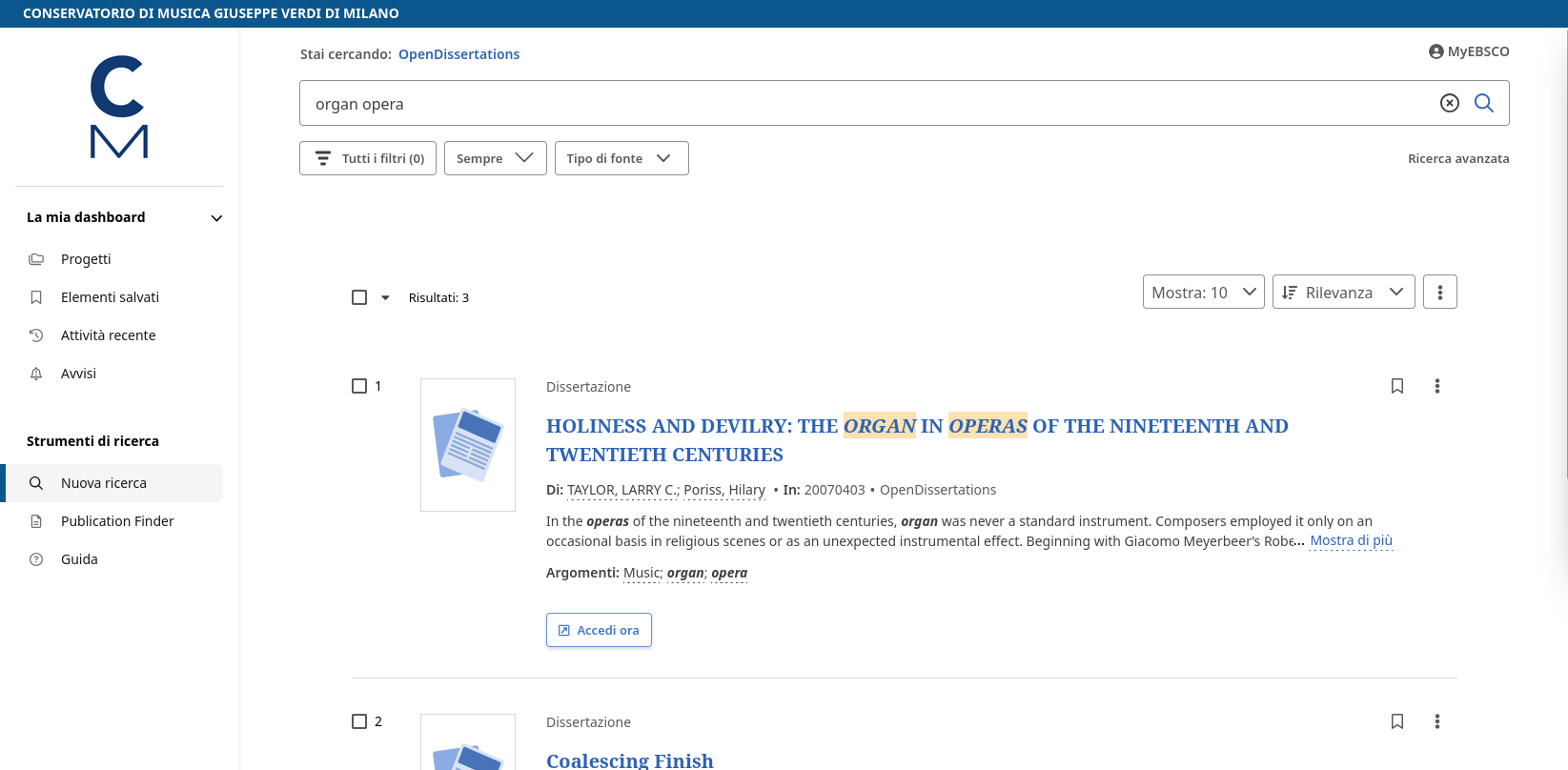This screenshot has height=770, width=1568.
Task: Tick the select-all results checkbox
Action: [359, 297]
